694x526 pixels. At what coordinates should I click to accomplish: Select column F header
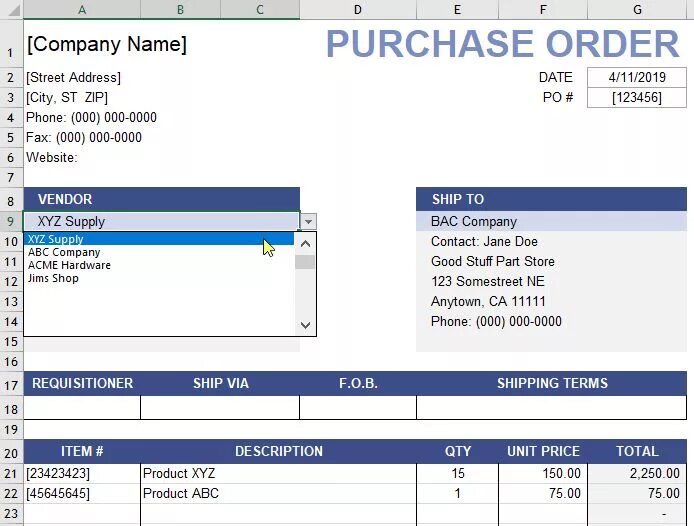click(543, 9)
